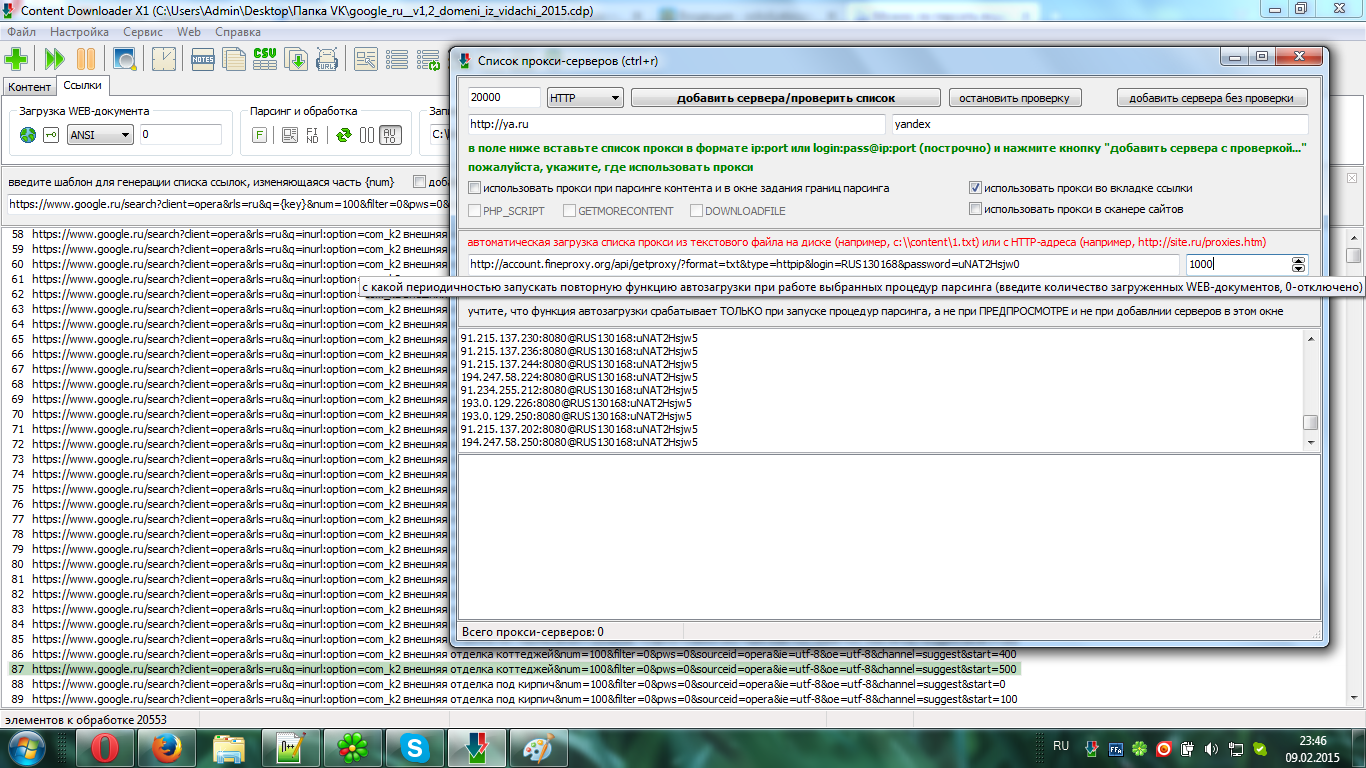Viewport: 1366px width, 768px height.
Task: Select link row 87 in main window
Action: point(514,669)
